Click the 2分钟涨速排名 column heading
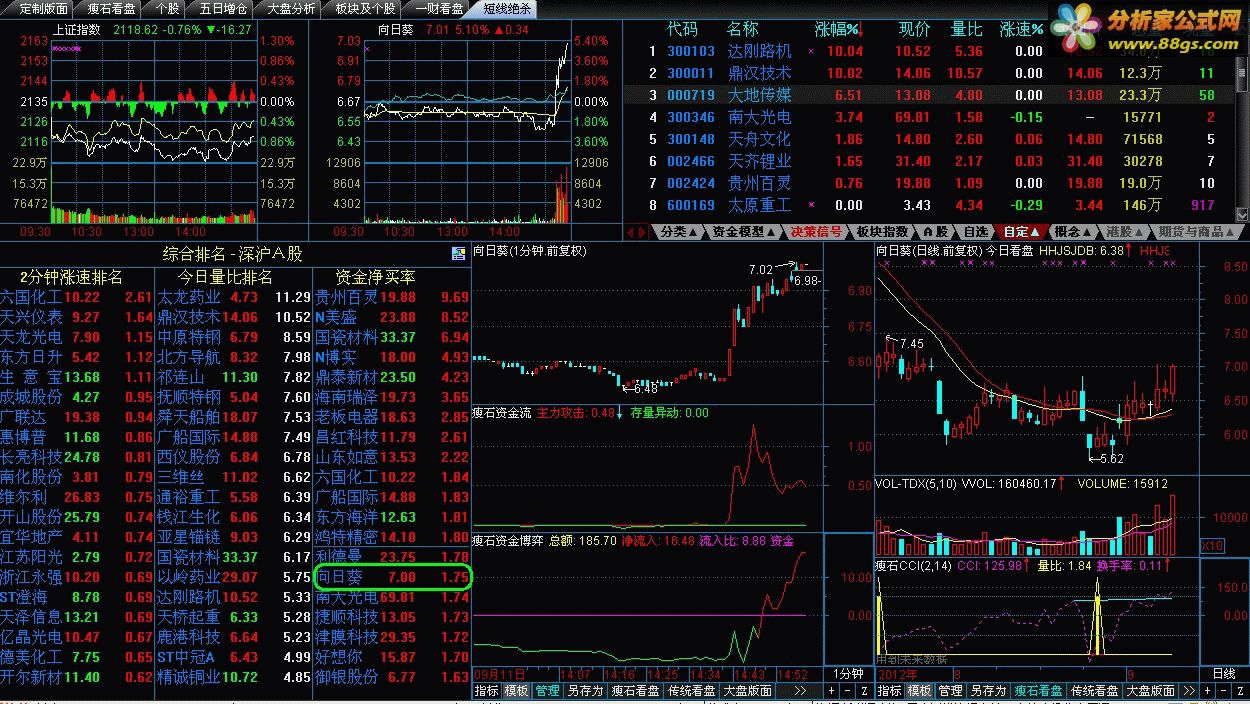This screenshot has height=704, width=1250. point(71,277)
